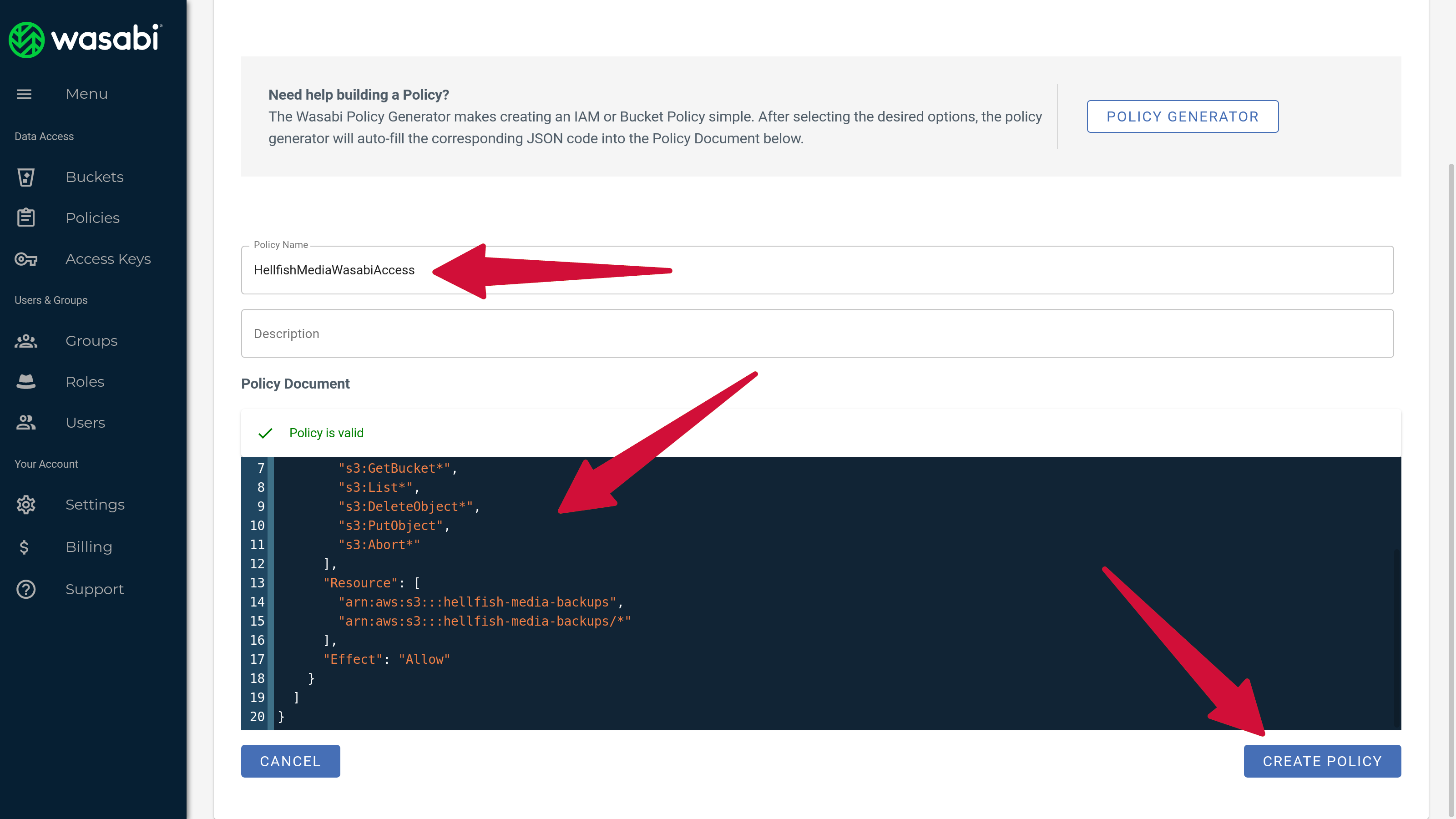
Task: Click the Buckets bucket icon
Action: (25, 177)
